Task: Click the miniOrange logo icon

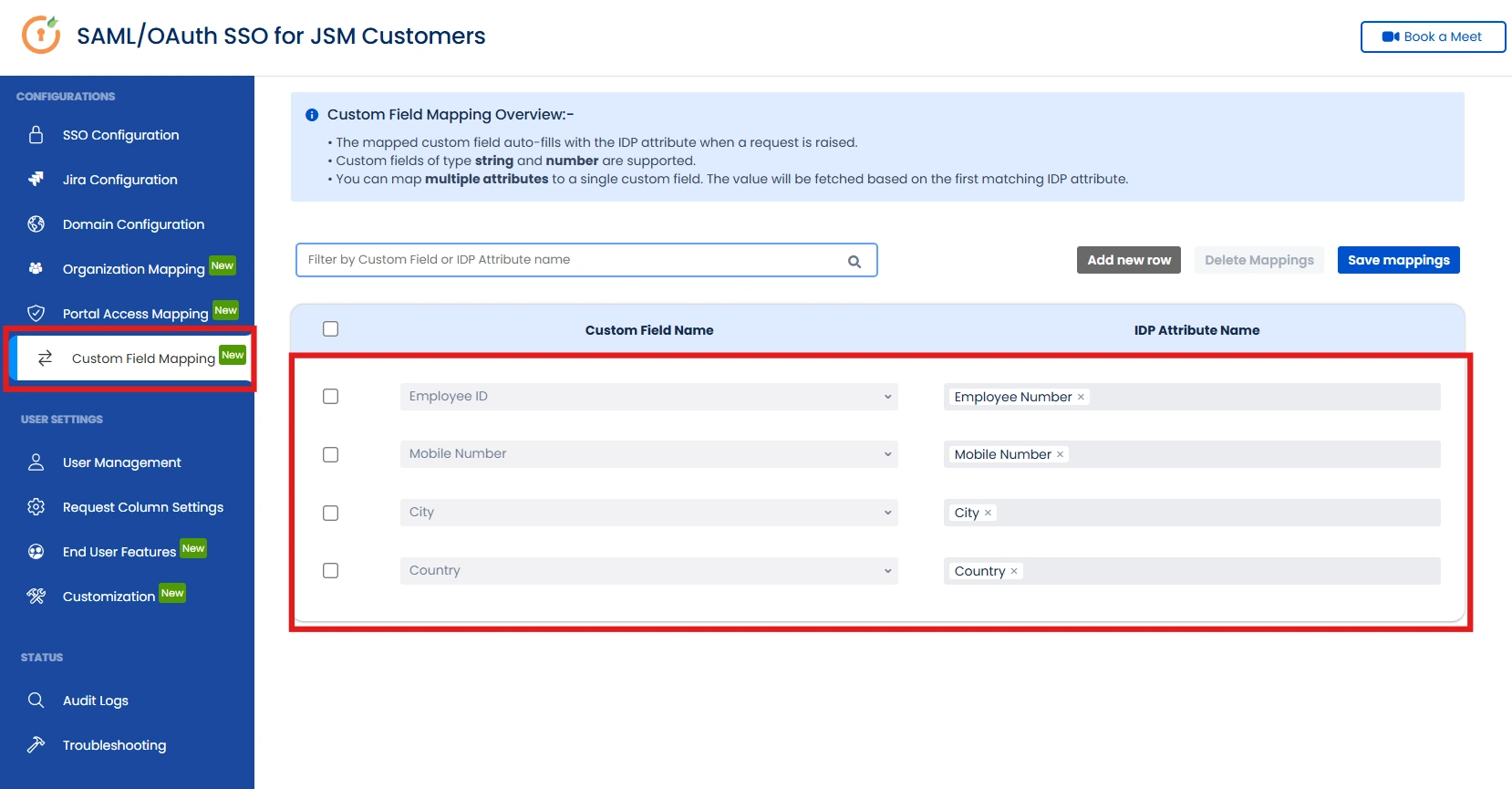Action: [x=41, y=35]
